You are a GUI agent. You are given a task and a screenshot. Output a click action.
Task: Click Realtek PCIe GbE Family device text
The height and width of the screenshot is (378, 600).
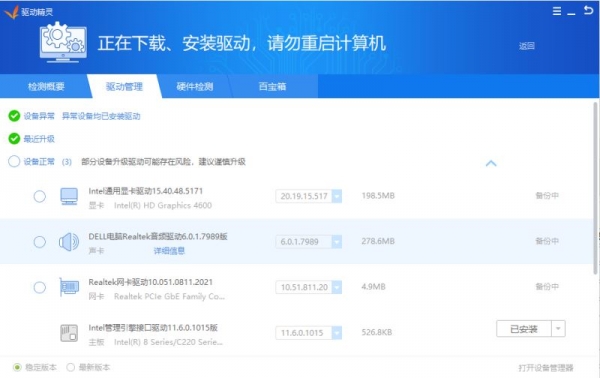pyautogui.click(x=169, y=297)
